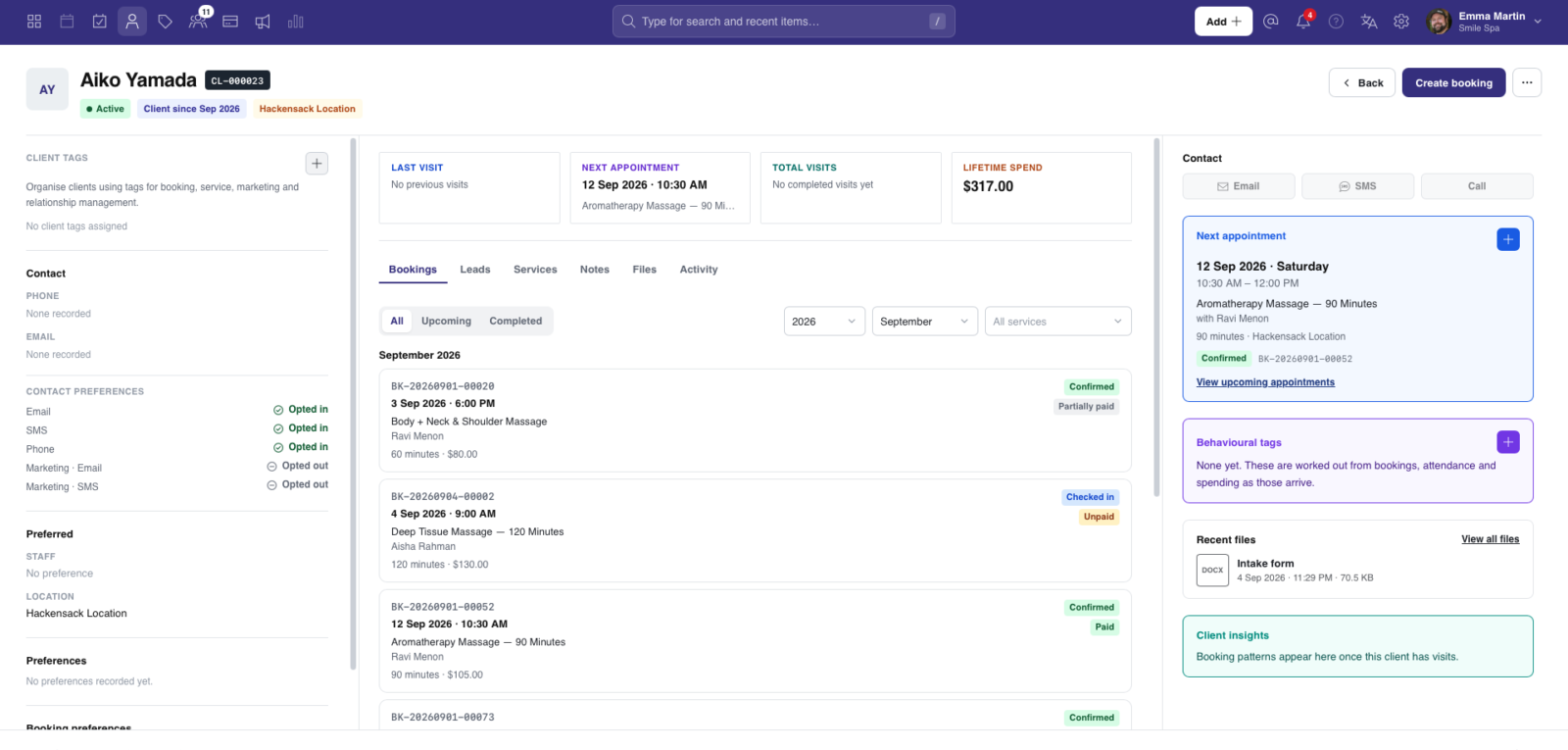Click the plus icon in Next appointment card

pyautogui.click(x=1508, y=239)
